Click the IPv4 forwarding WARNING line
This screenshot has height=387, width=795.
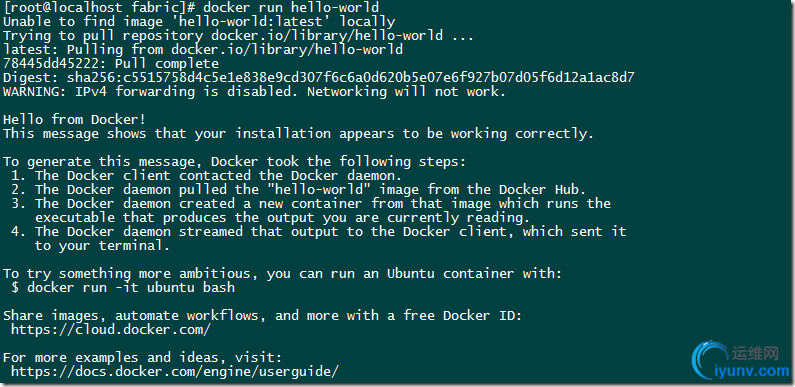[255, 92]
